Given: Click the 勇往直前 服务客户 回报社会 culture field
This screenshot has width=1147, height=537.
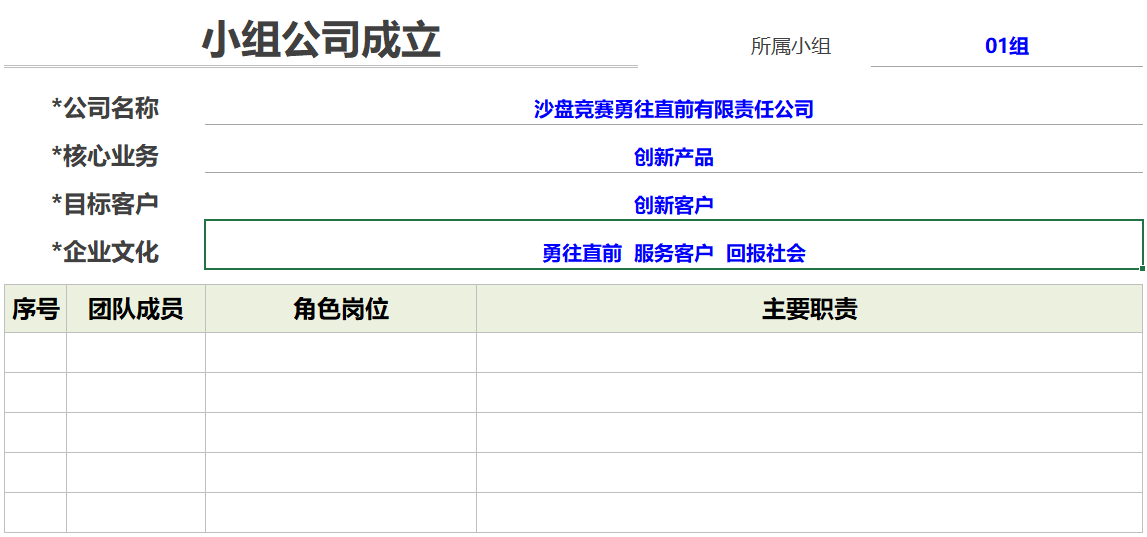Looking at the screenshot, I should coord(673,253).
